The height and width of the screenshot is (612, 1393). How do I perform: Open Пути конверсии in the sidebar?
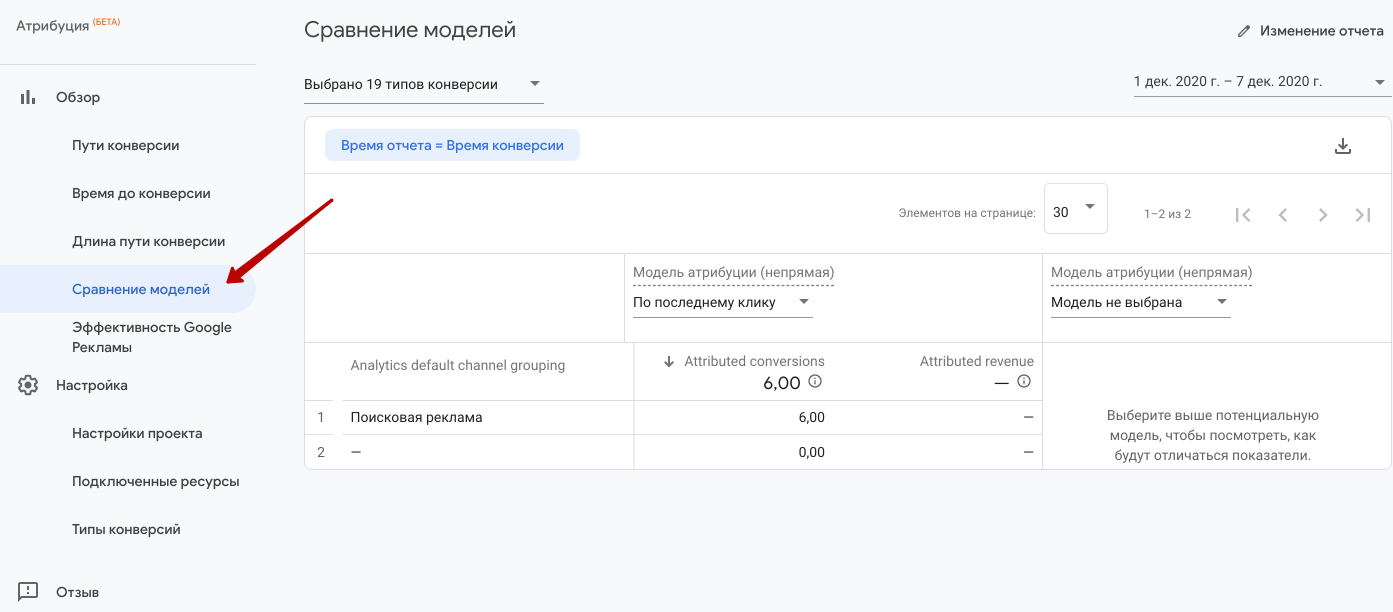point(126,145)
